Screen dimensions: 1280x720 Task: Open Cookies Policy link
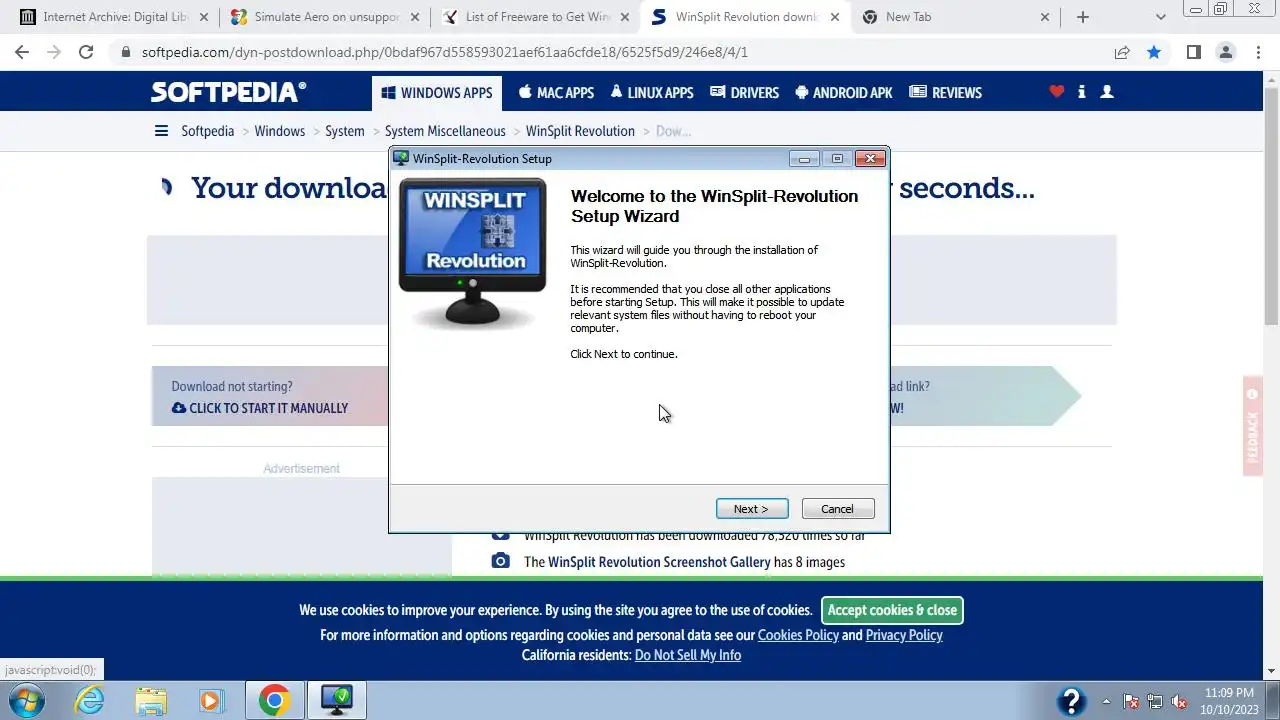pyautogui.click(x=798, y=635)
